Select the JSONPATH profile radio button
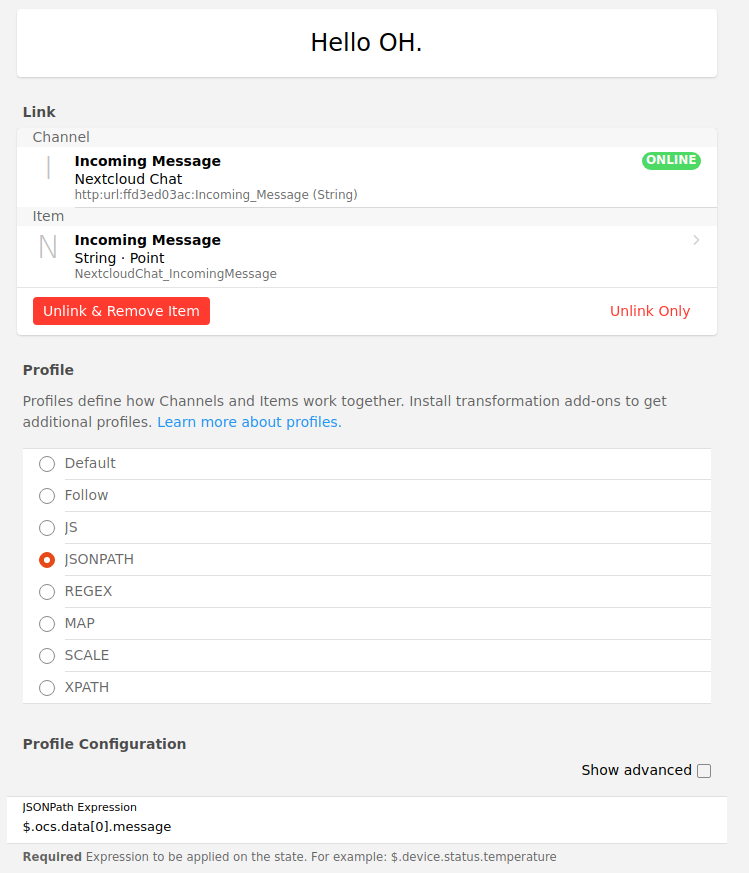Screen dimensions: 749x873 [47, 560]
